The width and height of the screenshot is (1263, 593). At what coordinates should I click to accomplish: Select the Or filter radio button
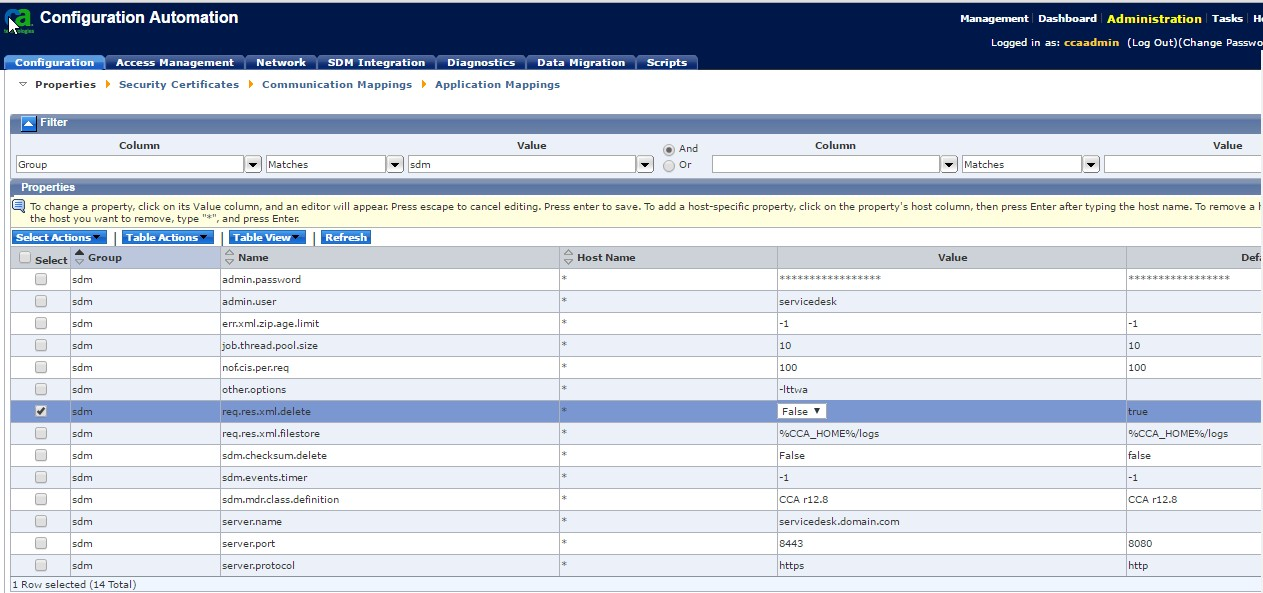pos(669,165)
